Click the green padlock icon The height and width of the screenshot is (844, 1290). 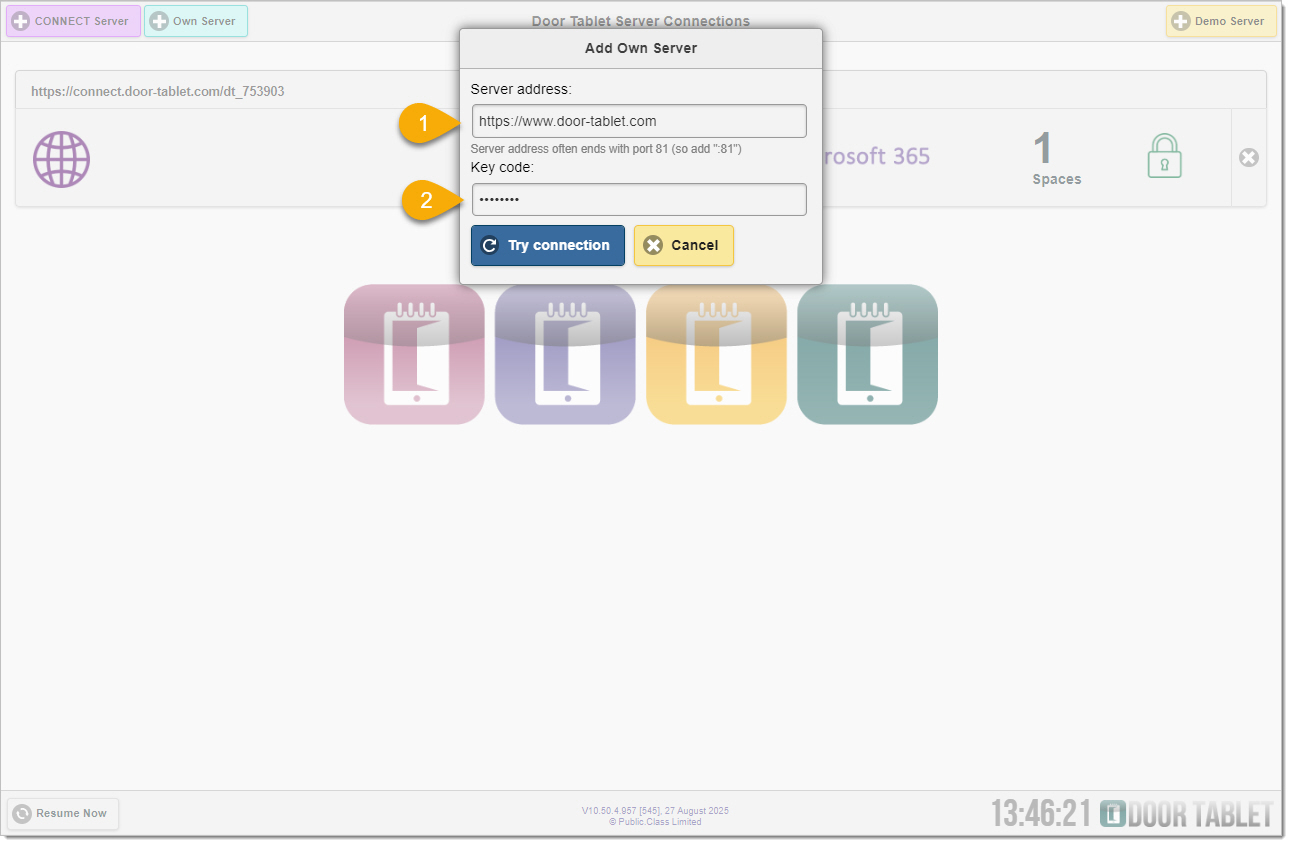[x=1164, y=157]
